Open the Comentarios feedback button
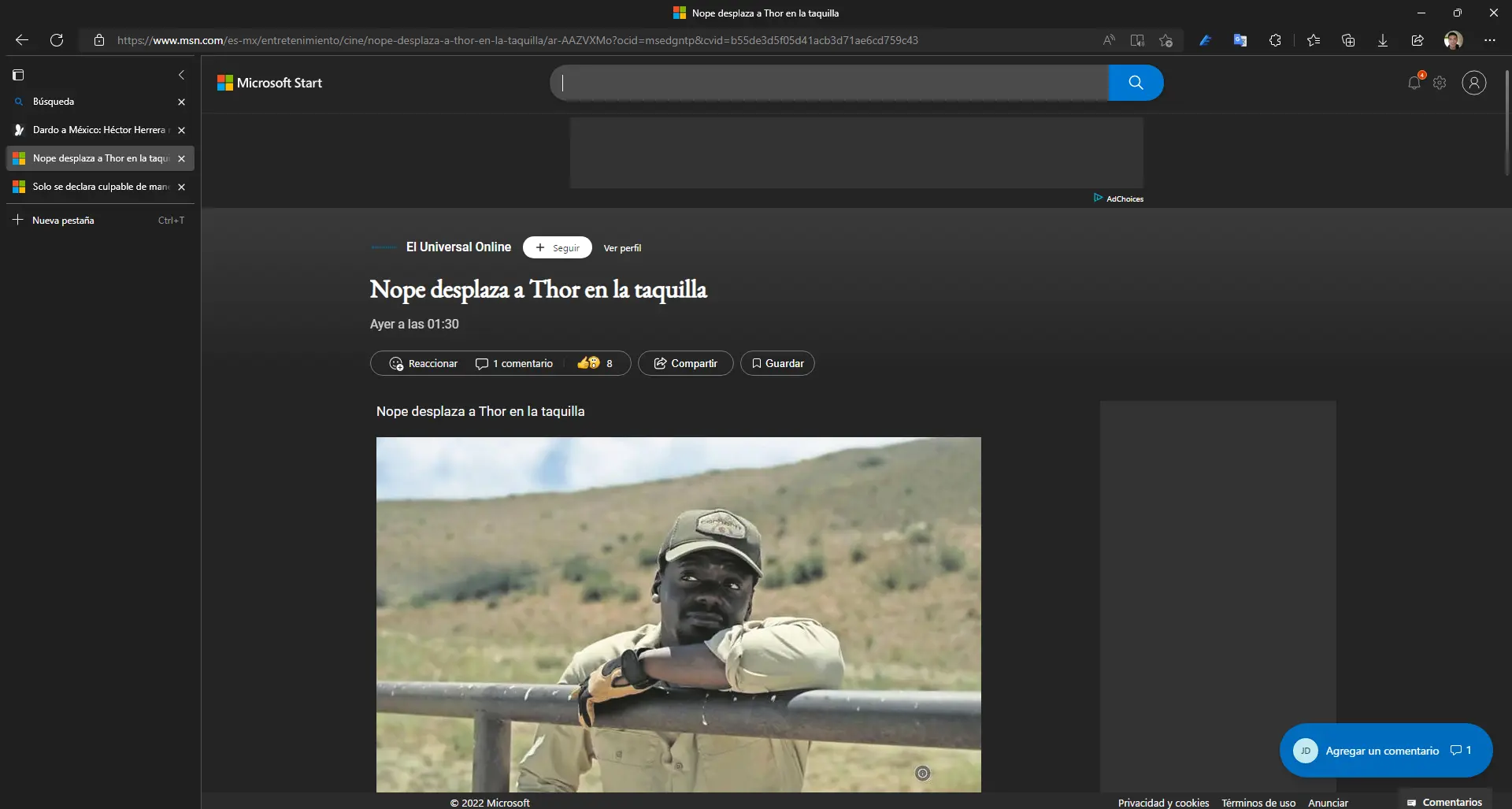Image resolution: width=1512 pixels, height=809 pixels. (1445, 802)
